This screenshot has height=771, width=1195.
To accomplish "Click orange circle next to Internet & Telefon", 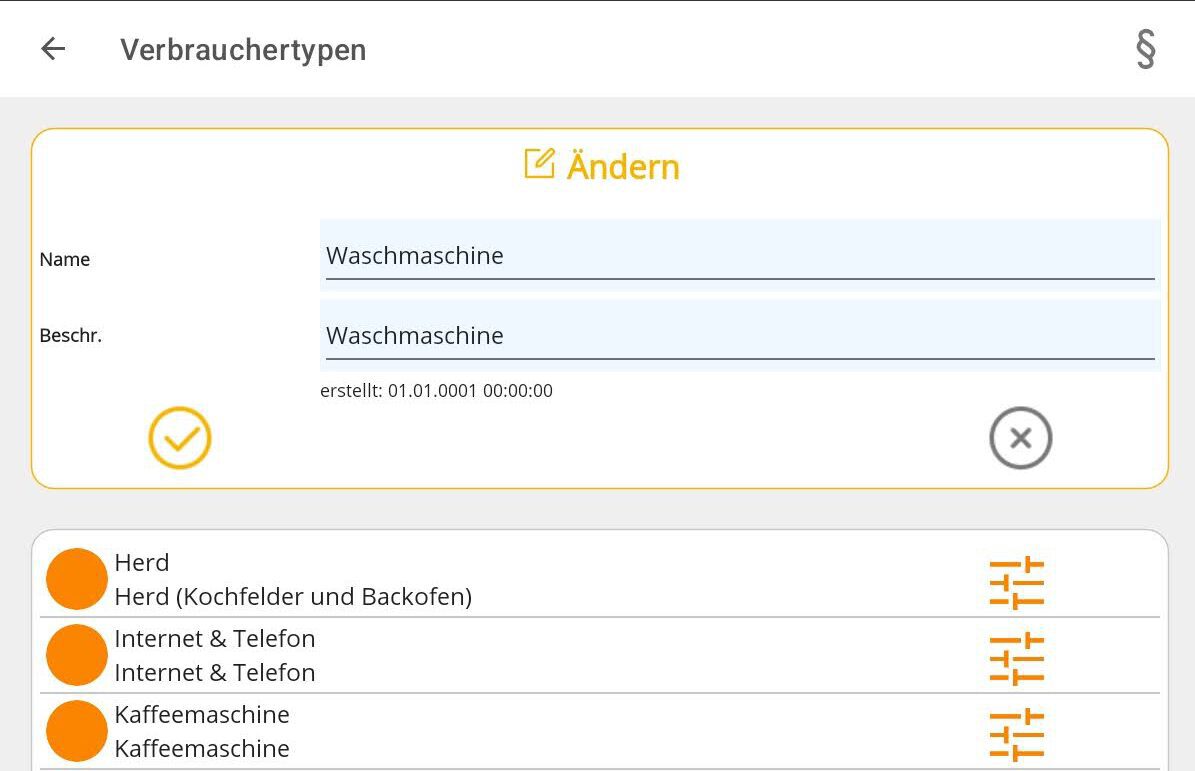I will tap(77, 655).
